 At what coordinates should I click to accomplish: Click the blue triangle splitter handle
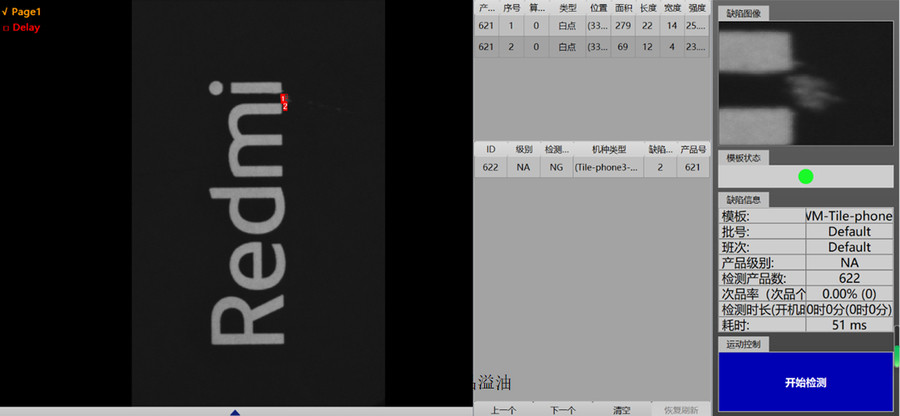coord(235,412)
